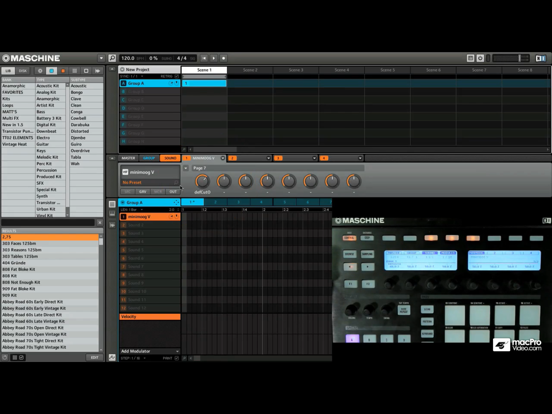The width and height of the screenshot is (552, 414).
Task: Open the LEN 1 Bar dropdown
Action: click(133, 210)
